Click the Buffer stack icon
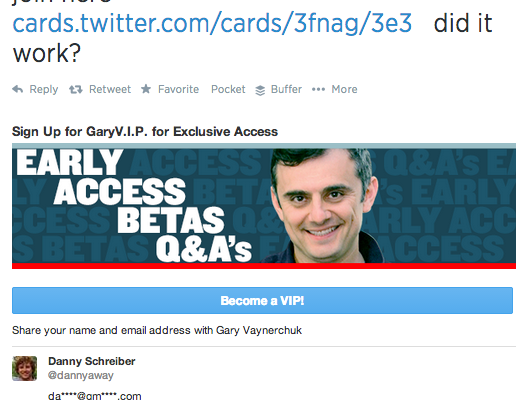Viewport: 530px width, 400px height. pos(260,90)
